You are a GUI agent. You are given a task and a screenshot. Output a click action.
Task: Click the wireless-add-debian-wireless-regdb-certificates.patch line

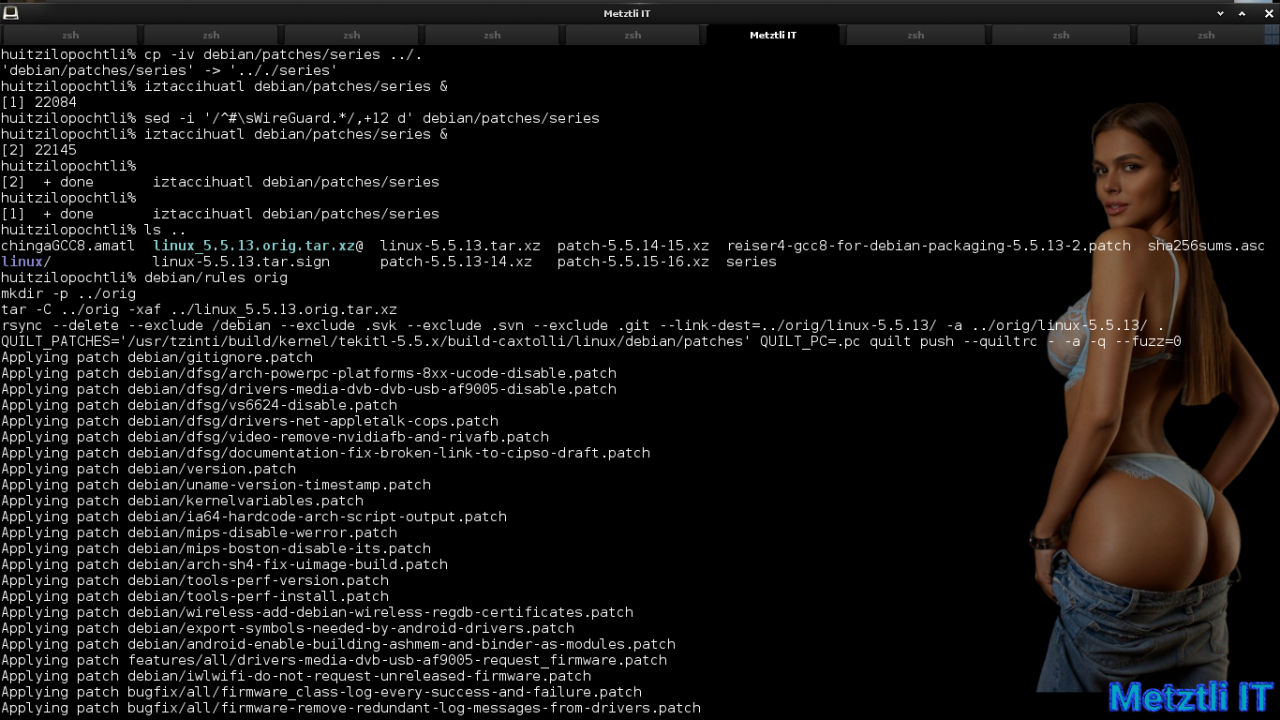317,613
